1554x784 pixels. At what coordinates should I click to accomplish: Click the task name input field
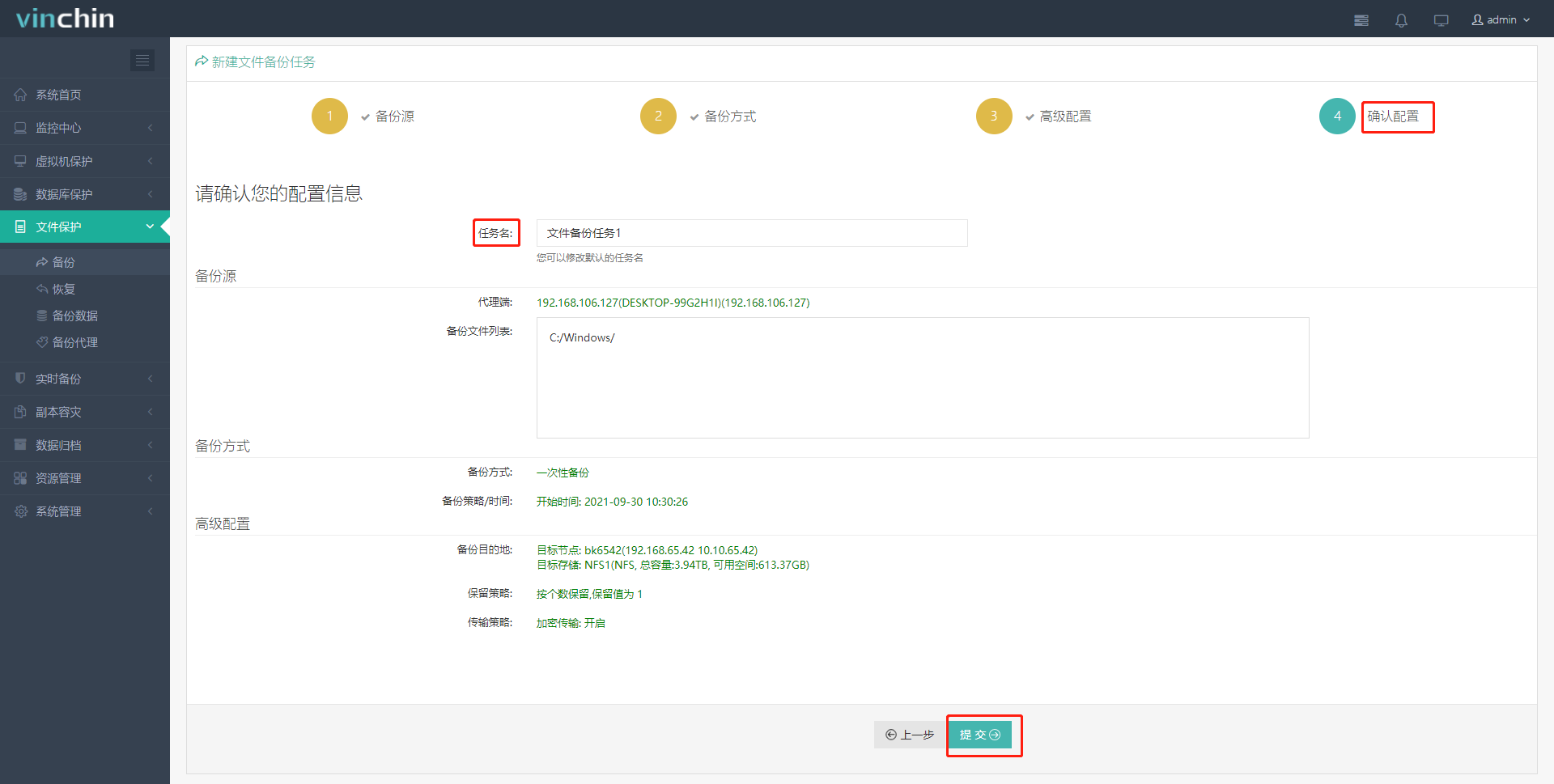click(752, 233)
